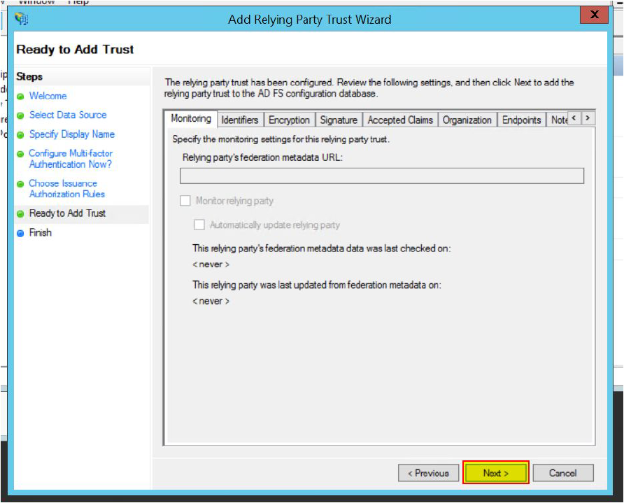Image resolution: width=624 pixels, height=503 pixels.
Task: Toggle Monitor relying party checkbox
Action: click(185, 201)
